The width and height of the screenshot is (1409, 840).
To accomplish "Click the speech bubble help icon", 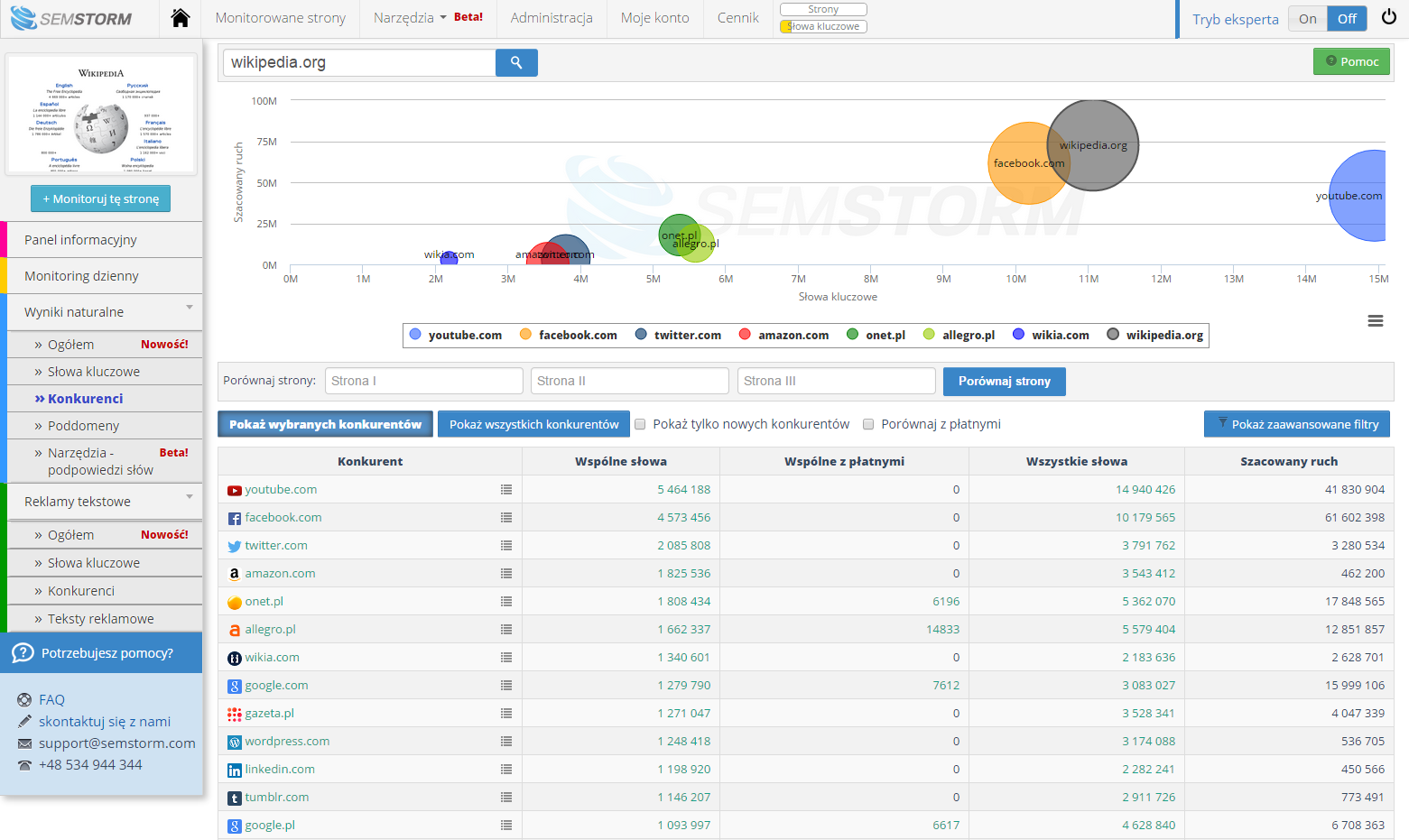I will (x=23, y=653).
